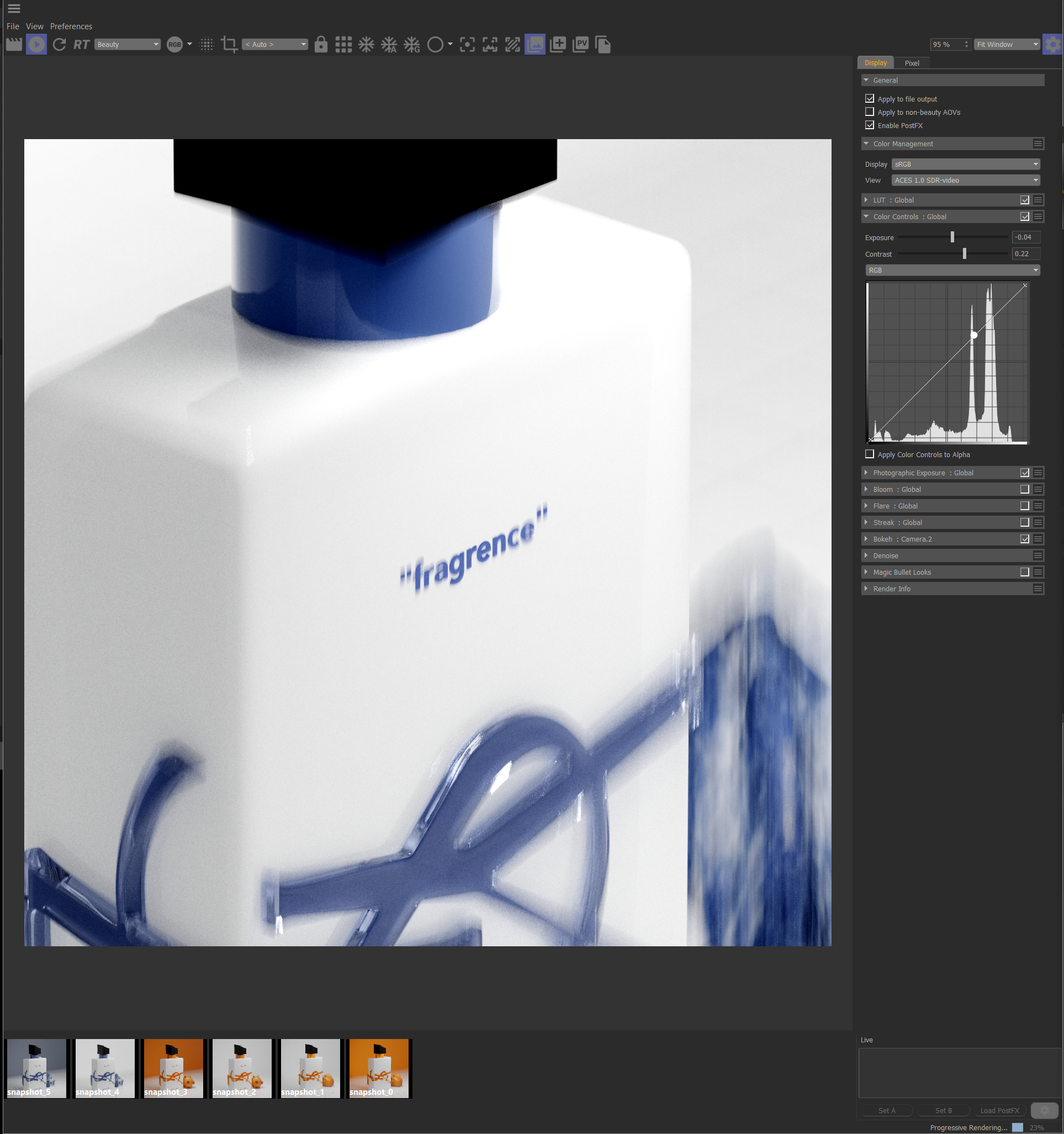Toggle the RT render mode

[x=81, y=45]
